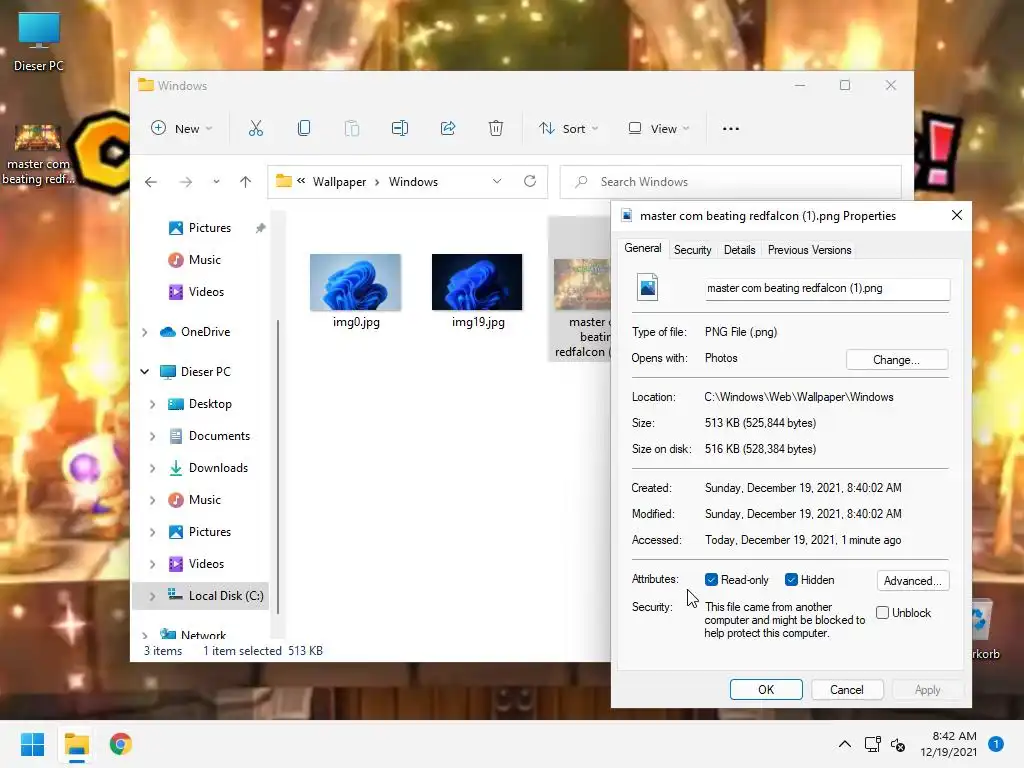The width and height of the screenshot is (1024, 768).
Task: Click the Paste clipboard icon in toolbar
Action: point(352,129)
